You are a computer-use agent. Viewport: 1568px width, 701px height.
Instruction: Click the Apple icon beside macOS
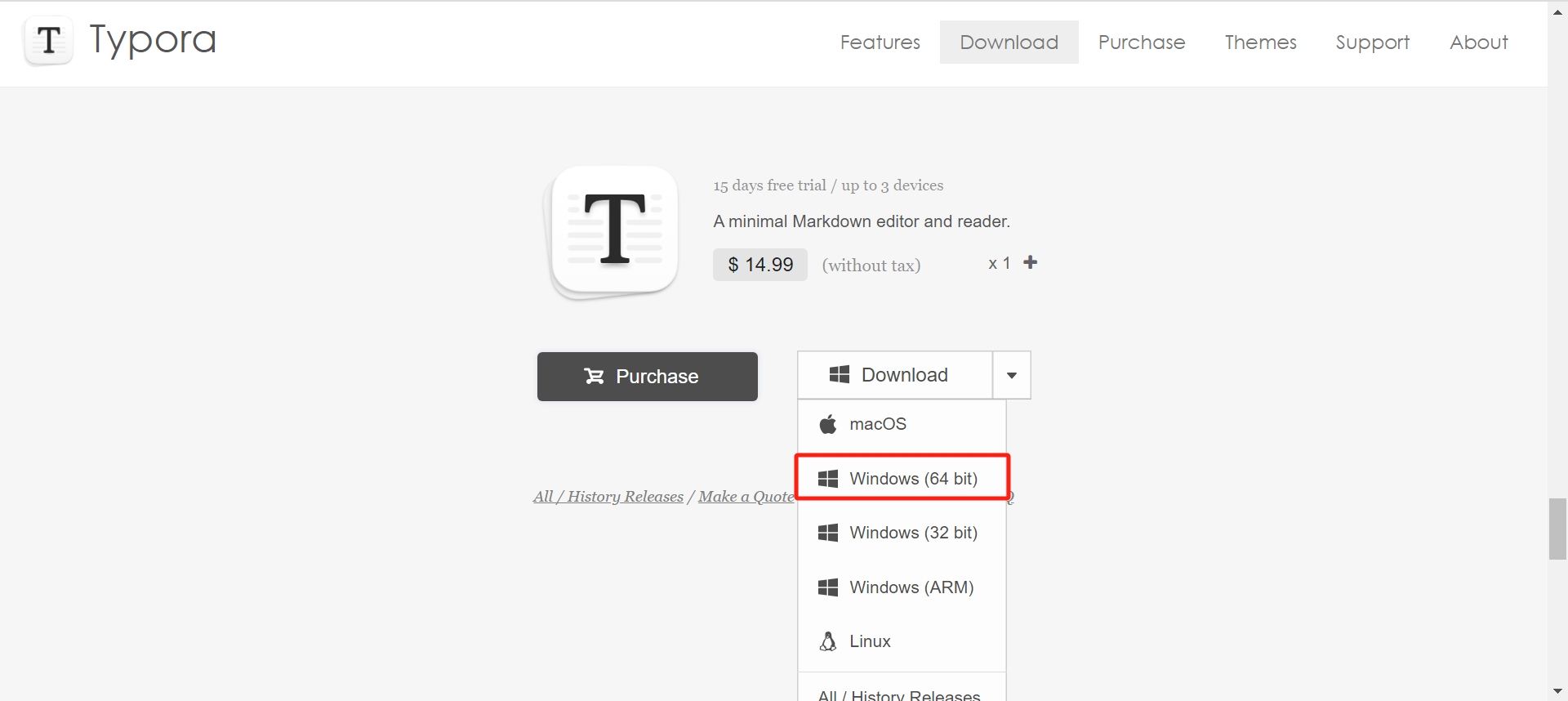(828, 424)
